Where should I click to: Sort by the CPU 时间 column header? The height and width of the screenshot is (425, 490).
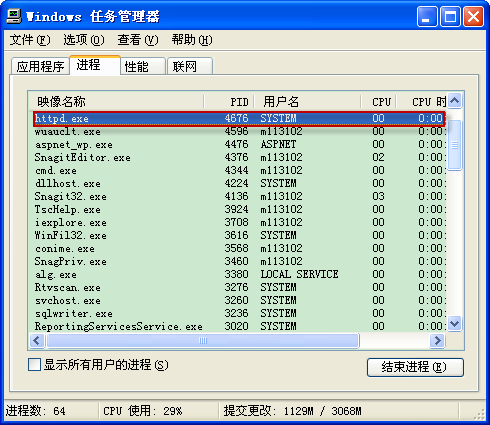click(x=421, y=102)
